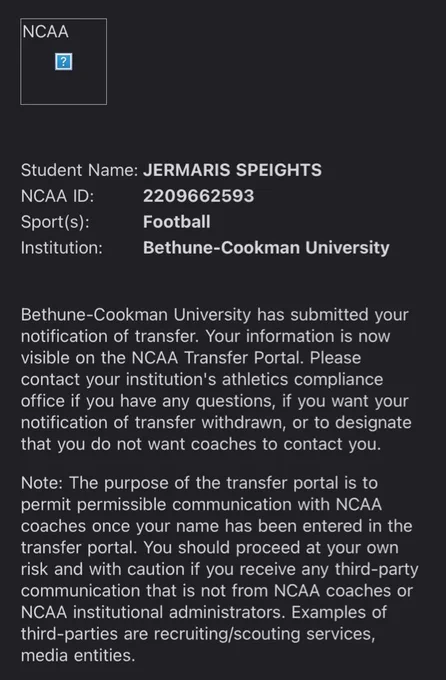Click the word Note starting second paragraph
This screenshot has height=680, width=446.
(x=41, y=483)
